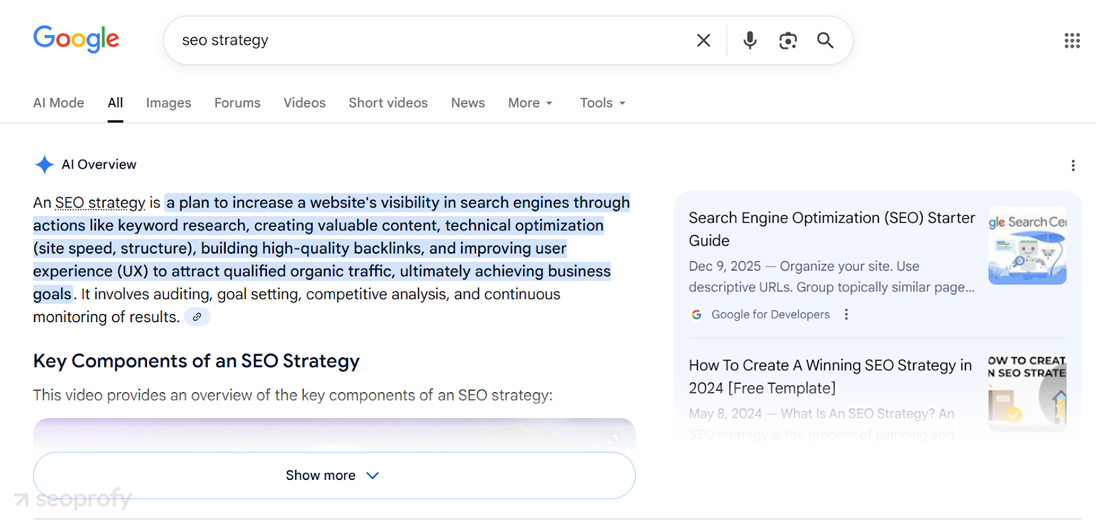Expand the overview with Show more

click(334, 475)
